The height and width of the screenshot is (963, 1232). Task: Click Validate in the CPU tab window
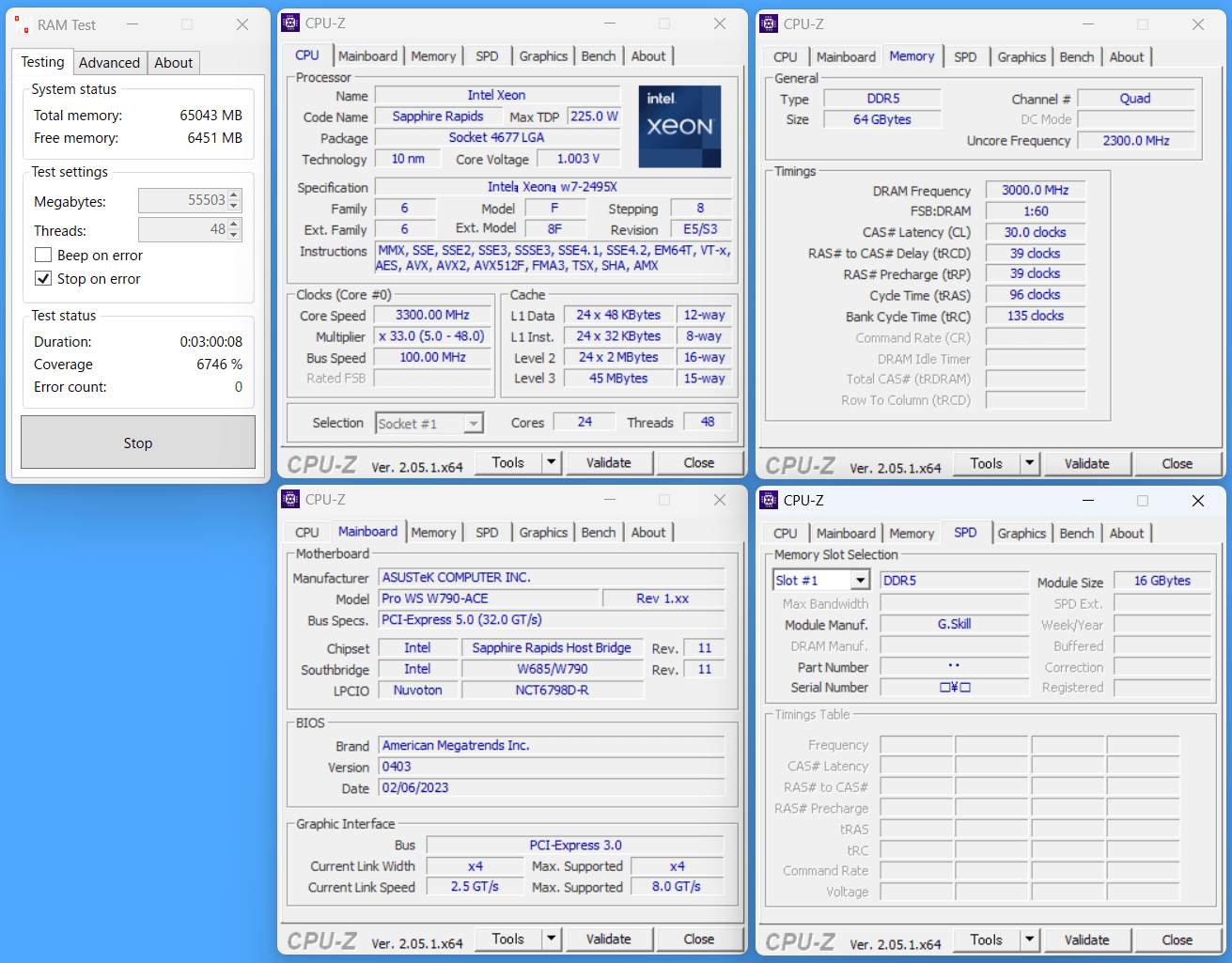(609, 462)
